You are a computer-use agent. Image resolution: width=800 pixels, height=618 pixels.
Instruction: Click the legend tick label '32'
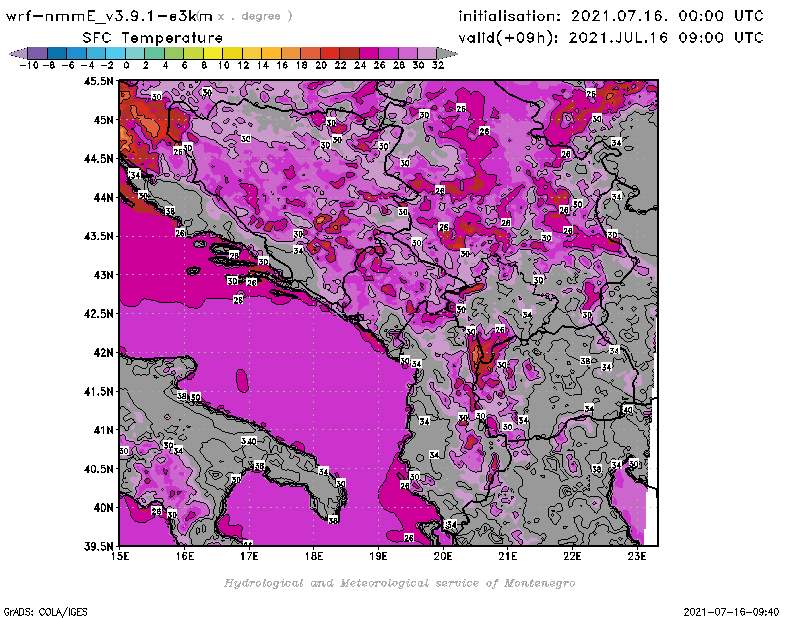click(x=438, y=66)
